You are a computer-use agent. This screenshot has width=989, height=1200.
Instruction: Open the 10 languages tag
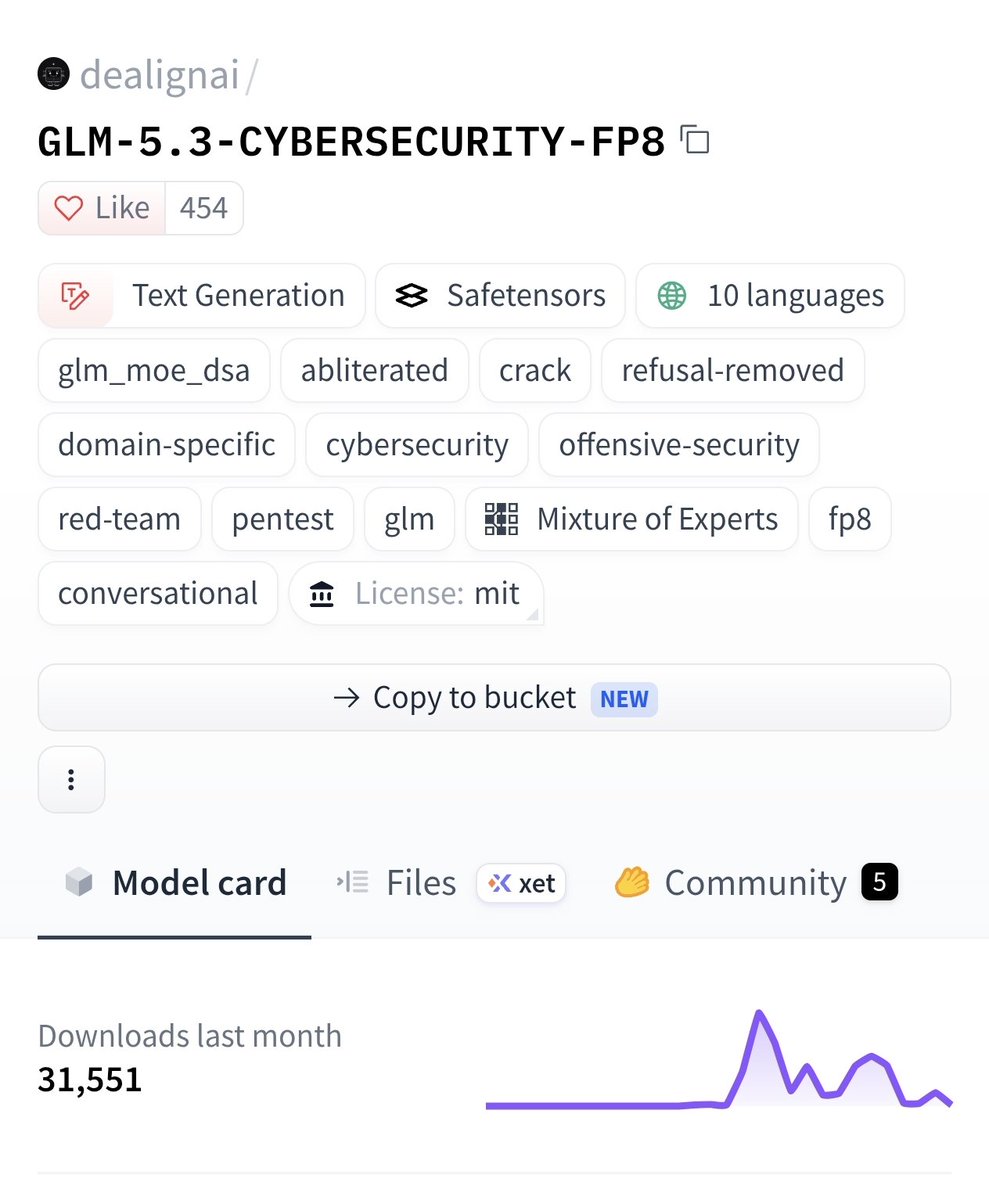[770, 296]
